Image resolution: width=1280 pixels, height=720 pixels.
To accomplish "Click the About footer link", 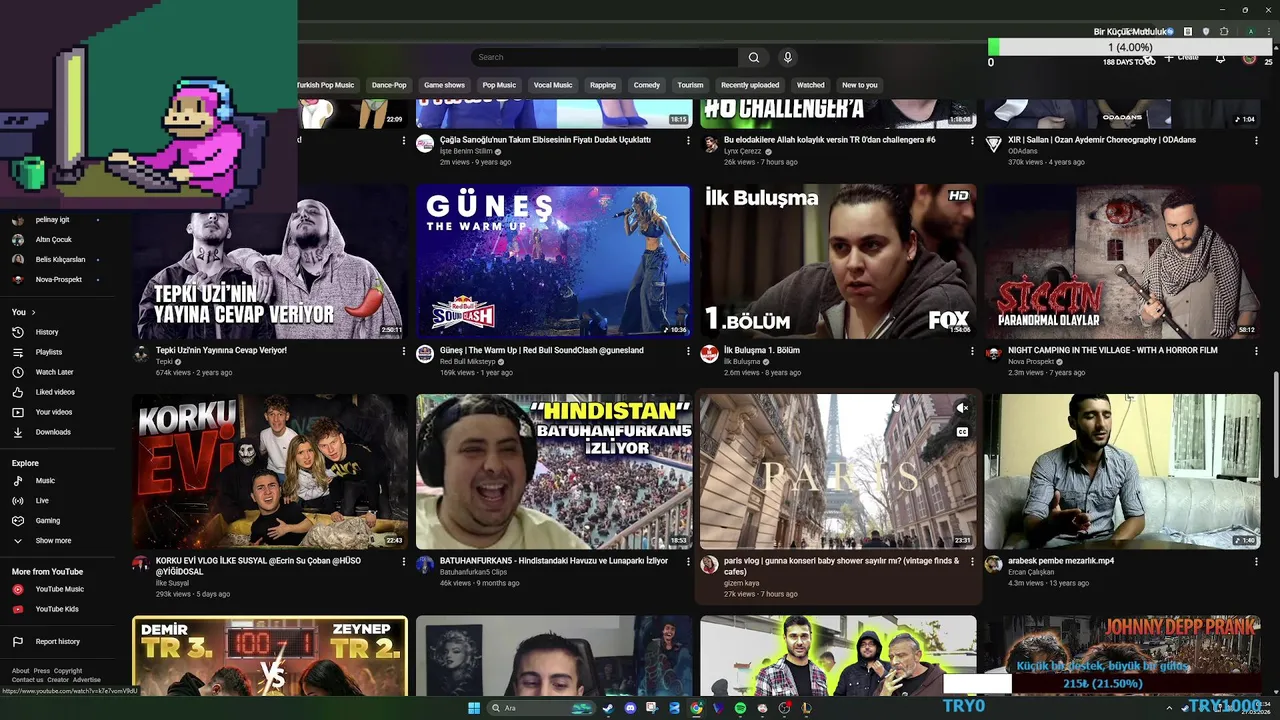I will pyautogui.click(x=20, y=671).
